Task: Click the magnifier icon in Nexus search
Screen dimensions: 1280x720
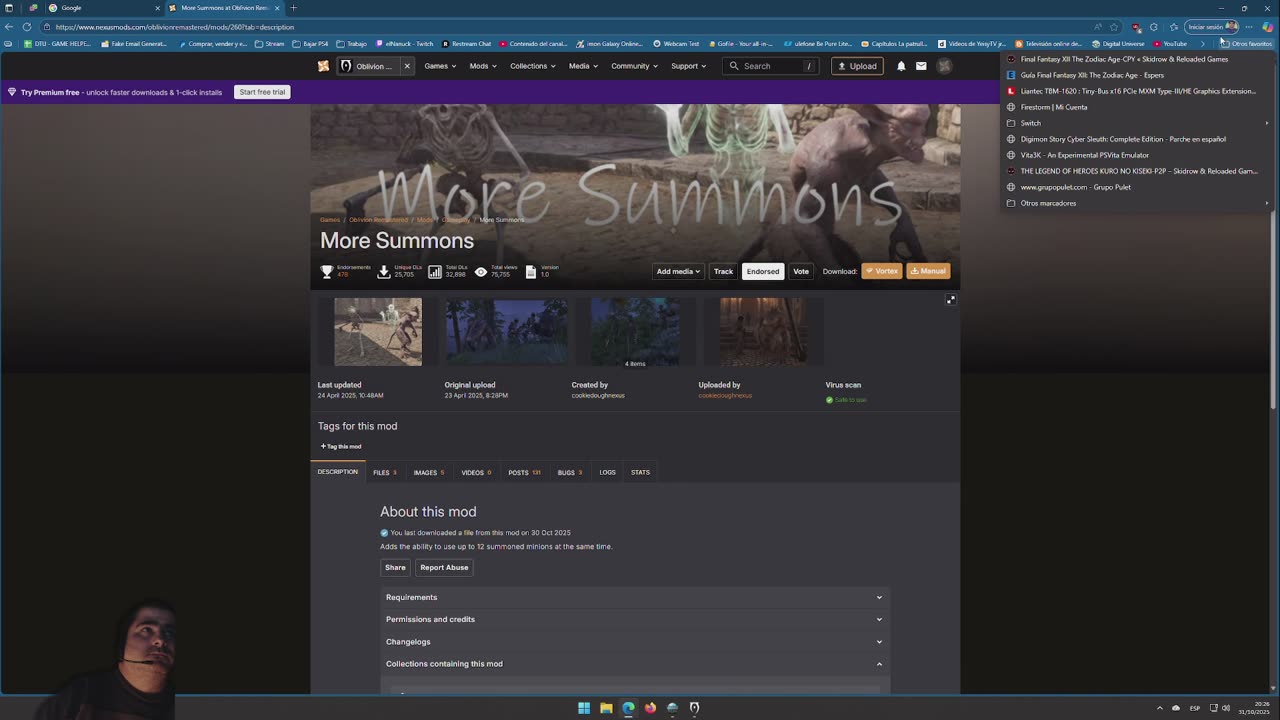Action: pos(734,66)
